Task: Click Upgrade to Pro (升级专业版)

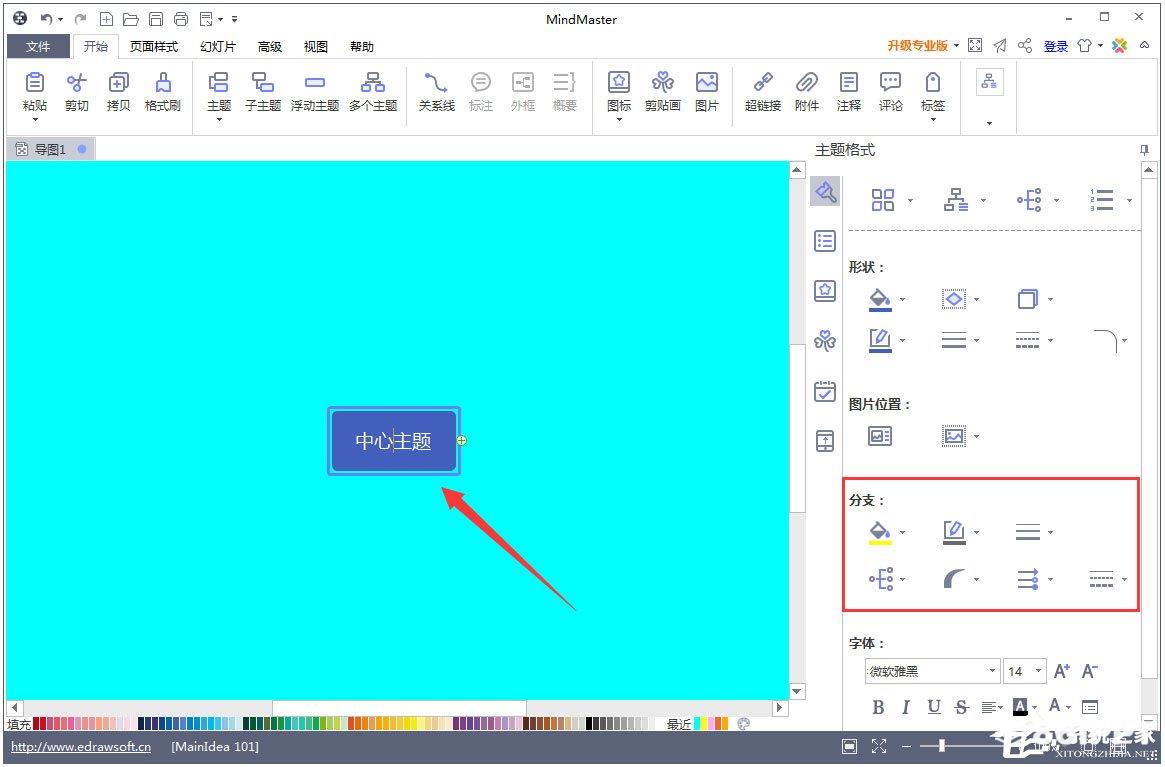Action: pyautogui.click(x=918, y=45)
